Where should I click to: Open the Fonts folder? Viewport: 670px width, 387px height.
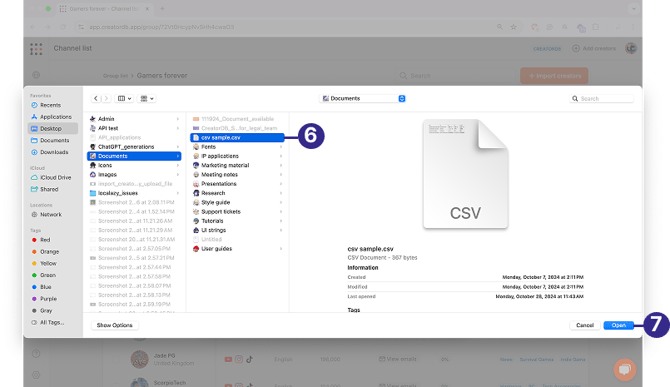click(237, 147)
